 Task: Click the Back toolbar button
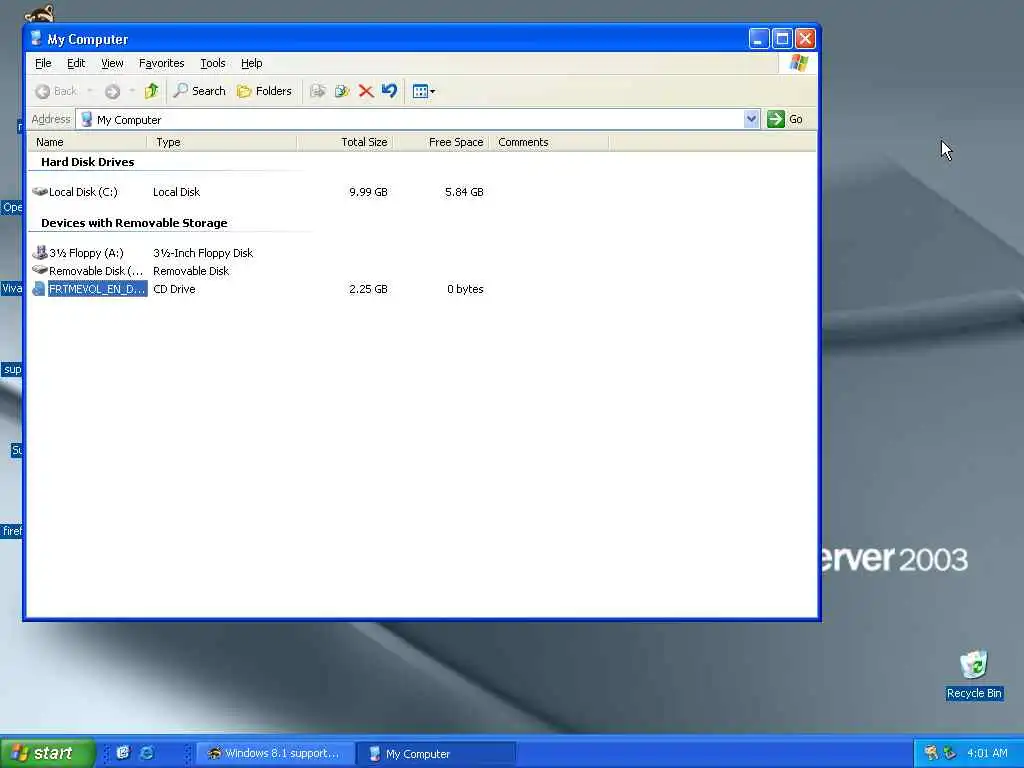[x=57, y=91]
